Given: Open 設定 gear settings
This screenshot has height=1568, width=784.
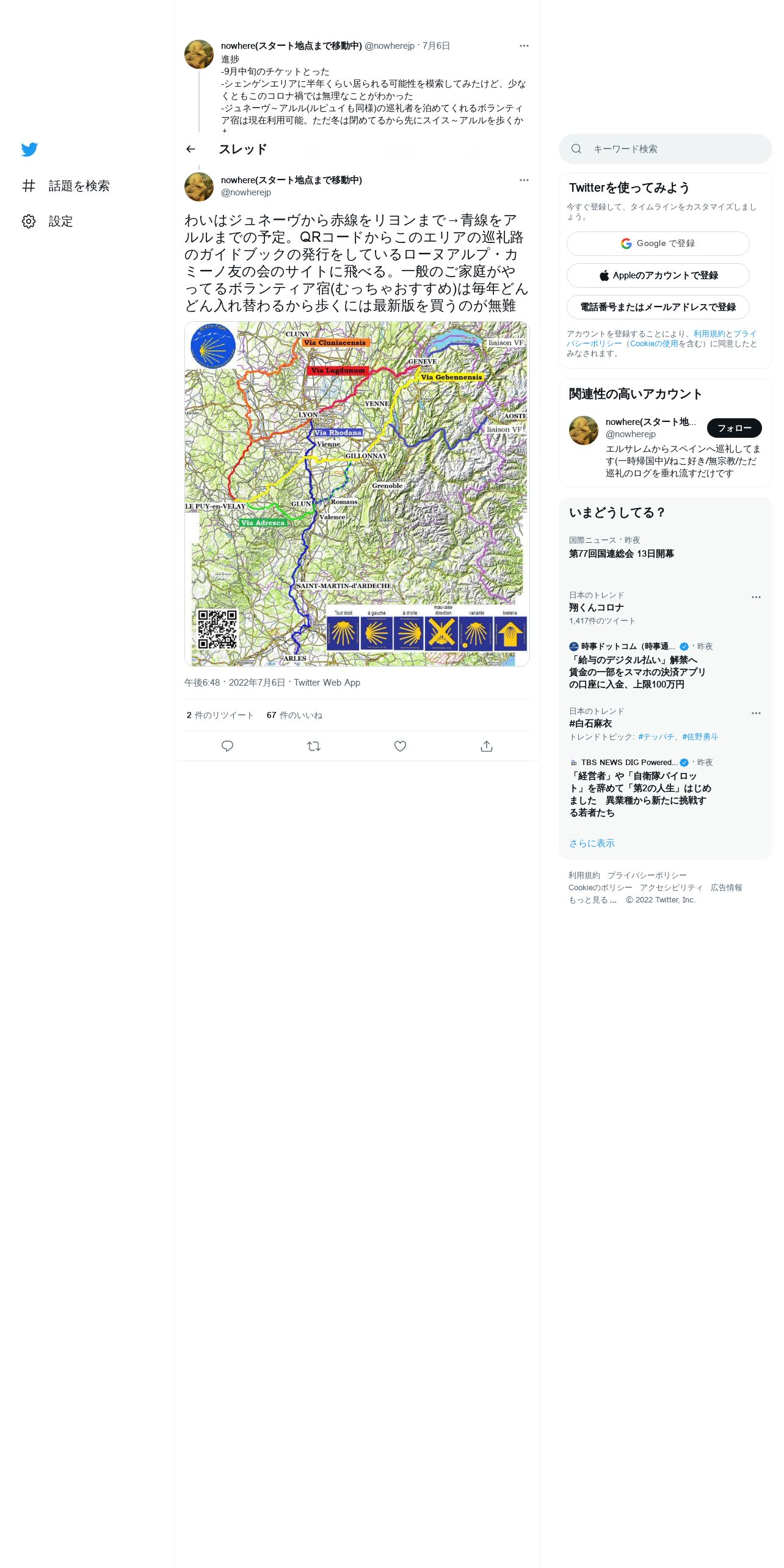Looking at the screenshot, I should coord(29,221).
